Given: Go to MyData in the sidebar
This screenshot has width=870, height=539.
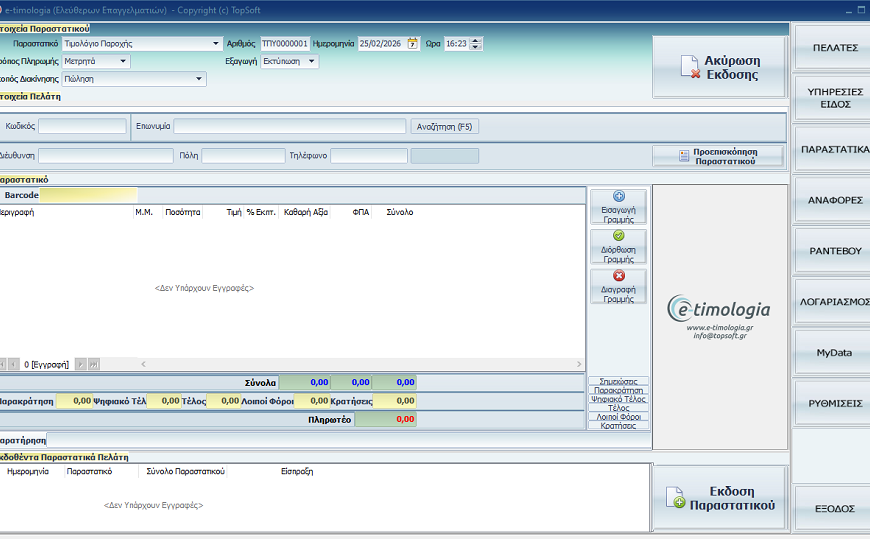Looking at the screenshot, I should (832, 353).
